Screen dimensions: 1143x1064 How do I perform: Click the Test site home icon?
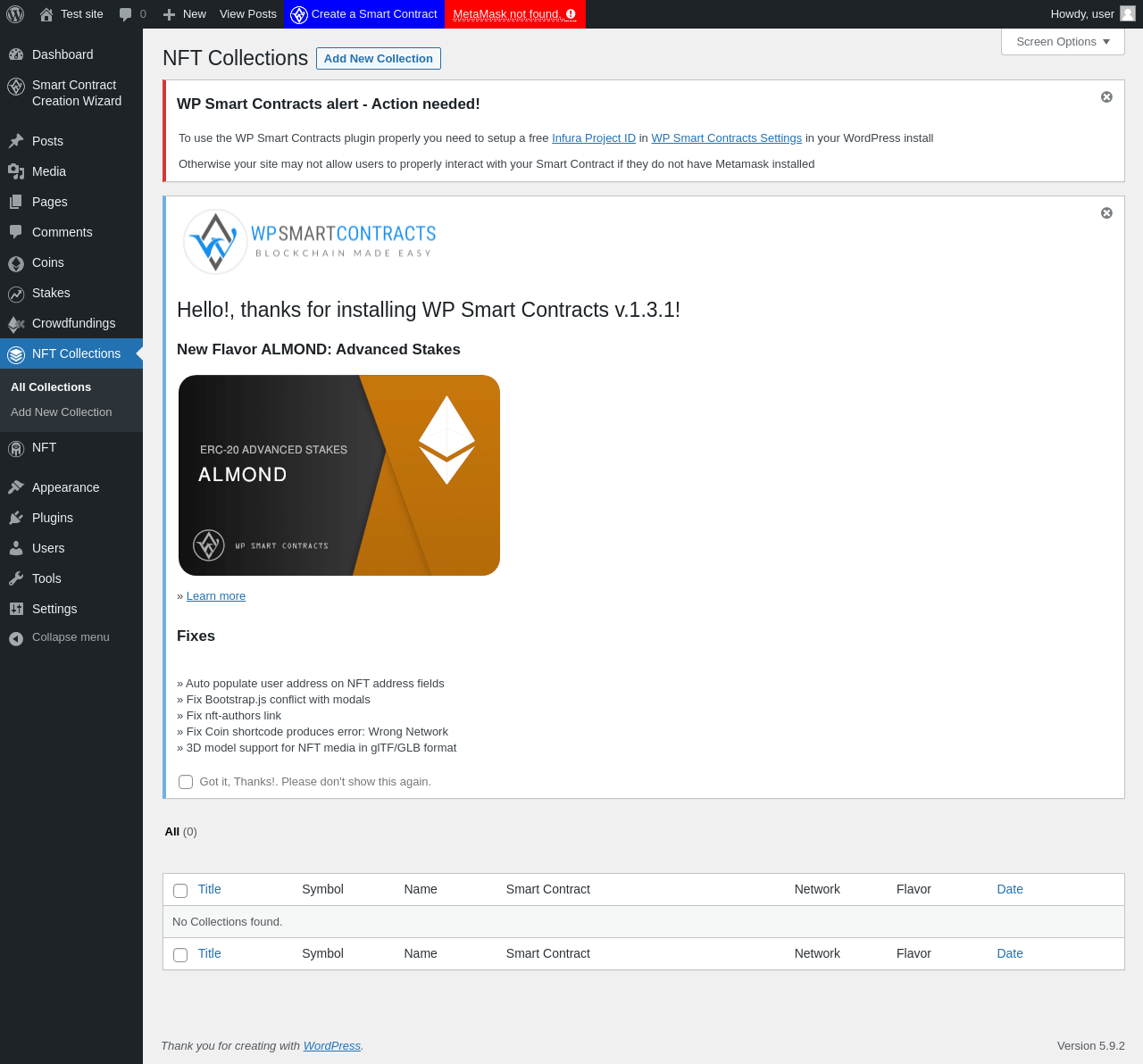coord(46,14)
